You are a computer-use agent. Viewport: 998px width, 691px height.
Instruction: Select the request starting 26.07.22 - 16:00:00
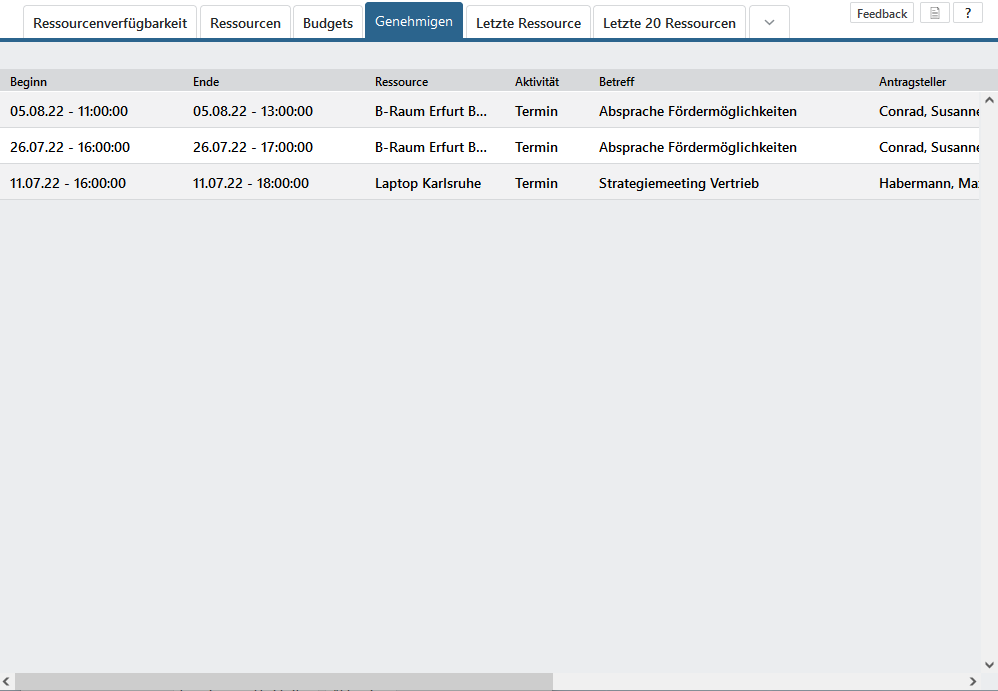pos(69,147)
